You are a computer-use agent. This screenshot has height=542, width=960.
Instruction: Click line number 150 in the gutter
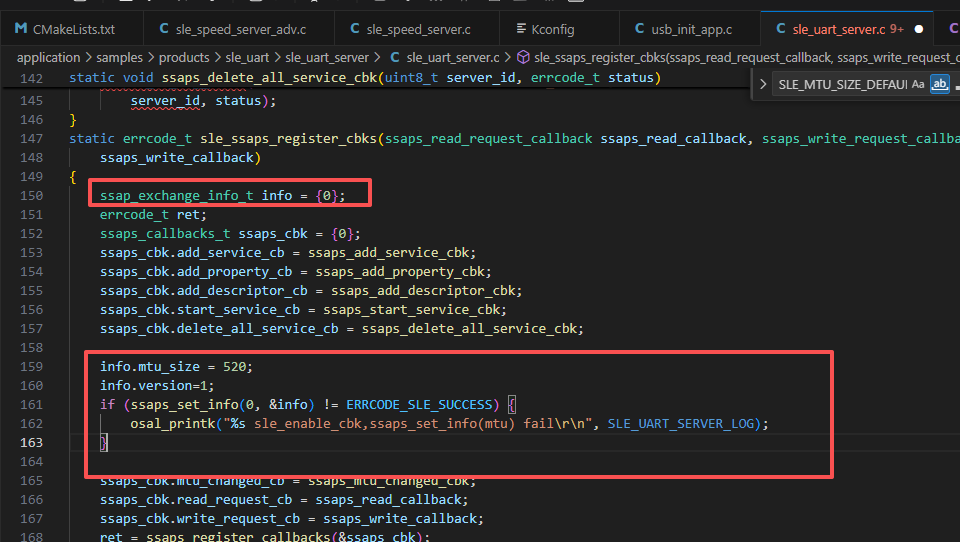pyautogui.click(x=31, y=195)
